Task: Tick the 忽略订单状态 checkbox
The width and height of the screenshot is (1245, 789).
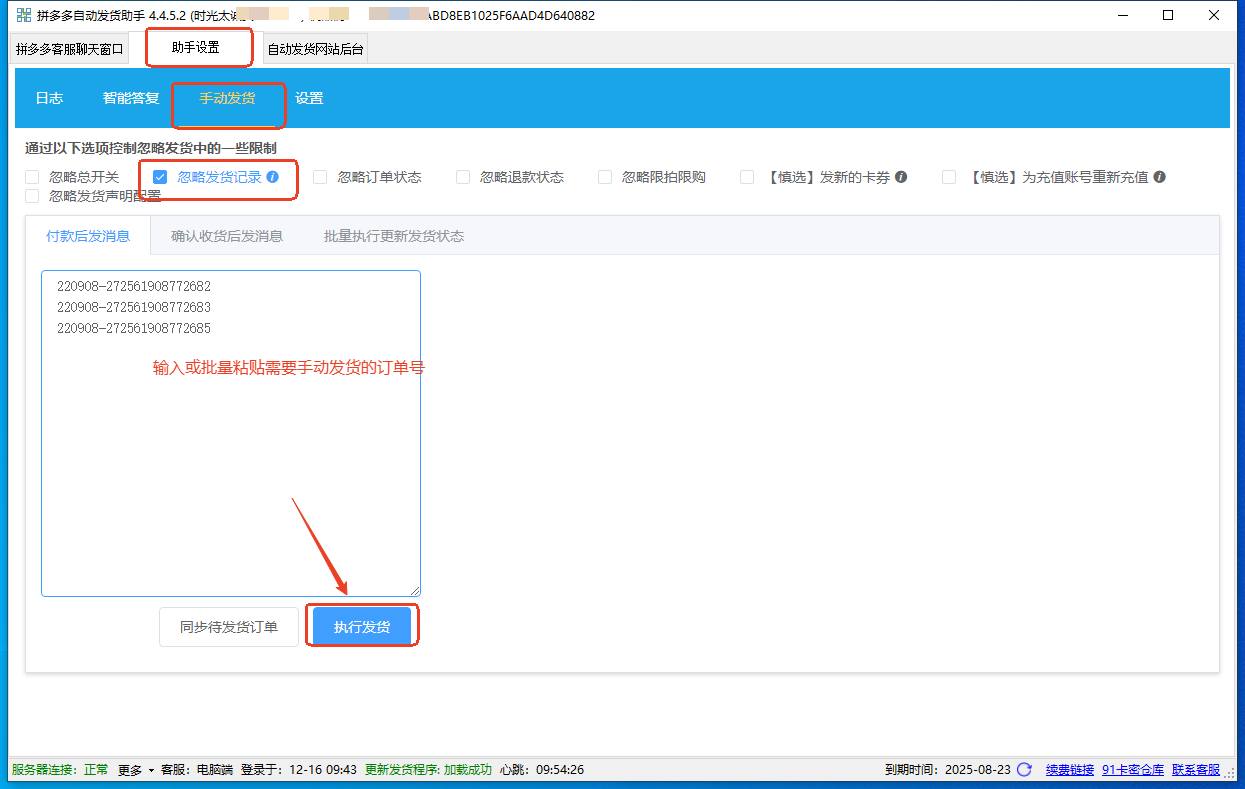Action: [320, 177]
